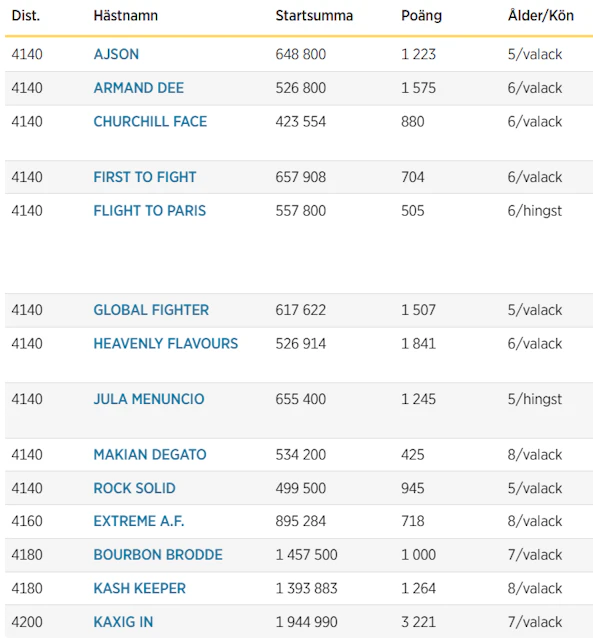Select the CHURCHILL FACE link

tap(150, 122)
